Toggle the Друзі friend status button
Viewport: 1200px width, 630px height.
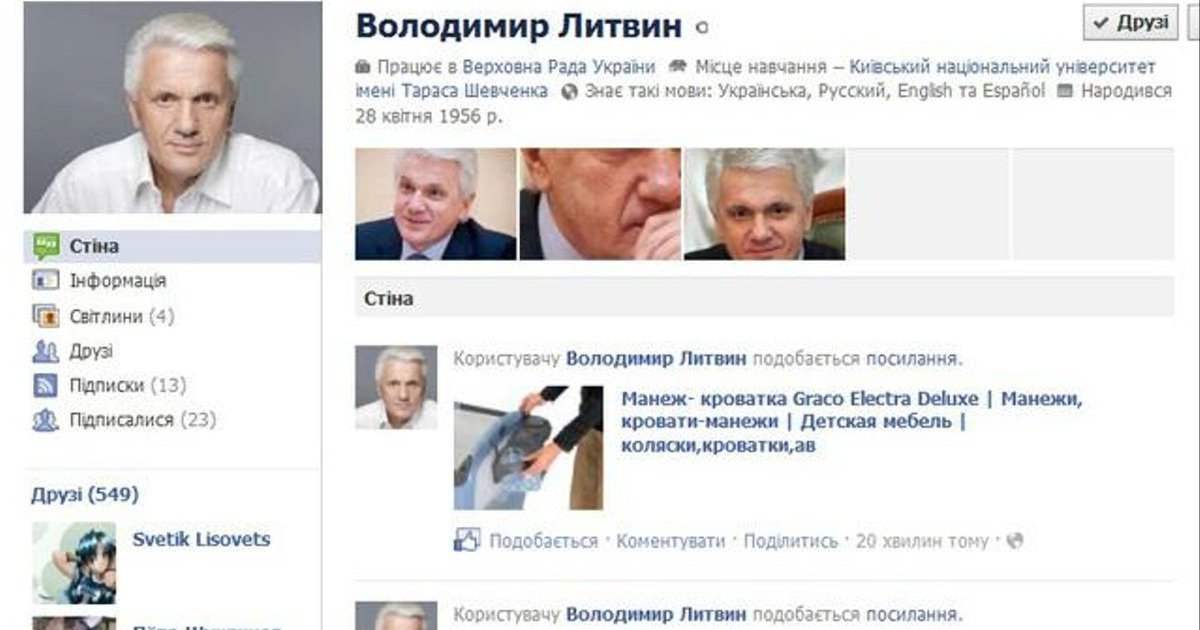[x=1131, y=22]
